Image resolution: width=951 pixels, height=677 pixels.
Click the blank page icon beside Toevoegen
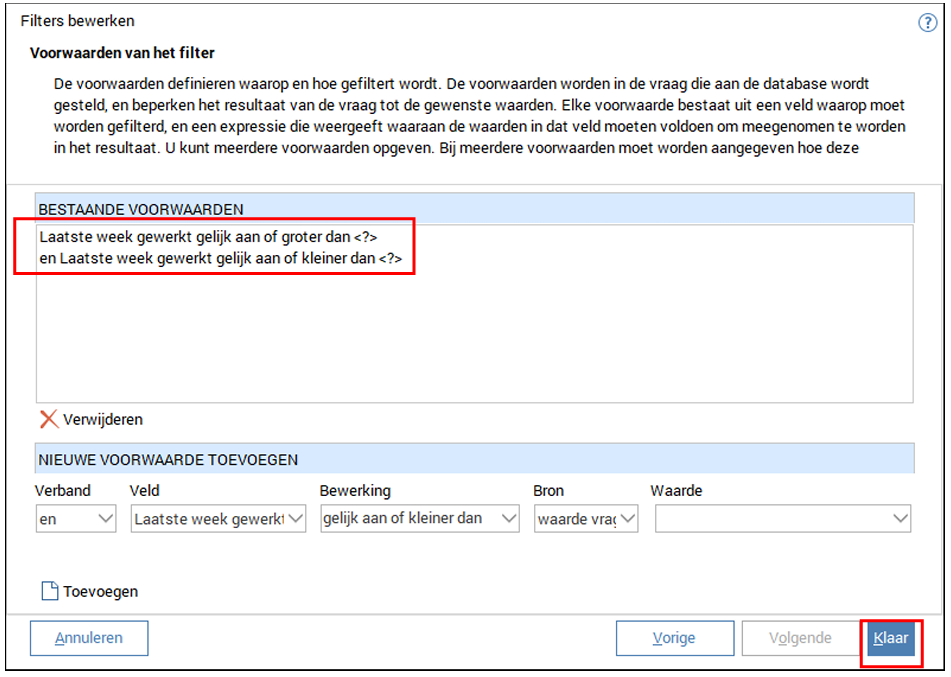(49, 591)
